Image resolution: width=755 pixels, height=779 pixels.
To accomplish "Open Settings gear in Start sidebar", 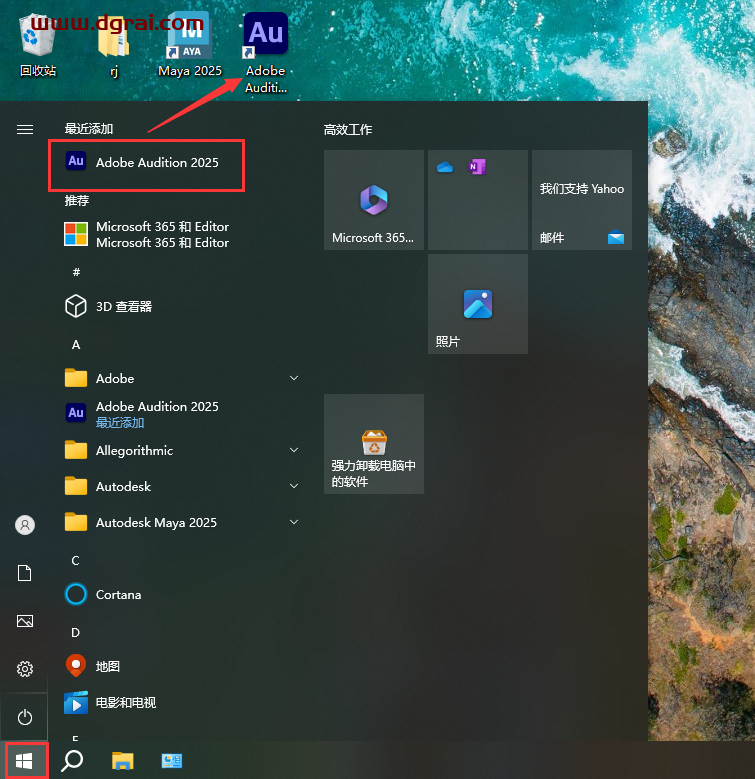I will coord(25,669).
